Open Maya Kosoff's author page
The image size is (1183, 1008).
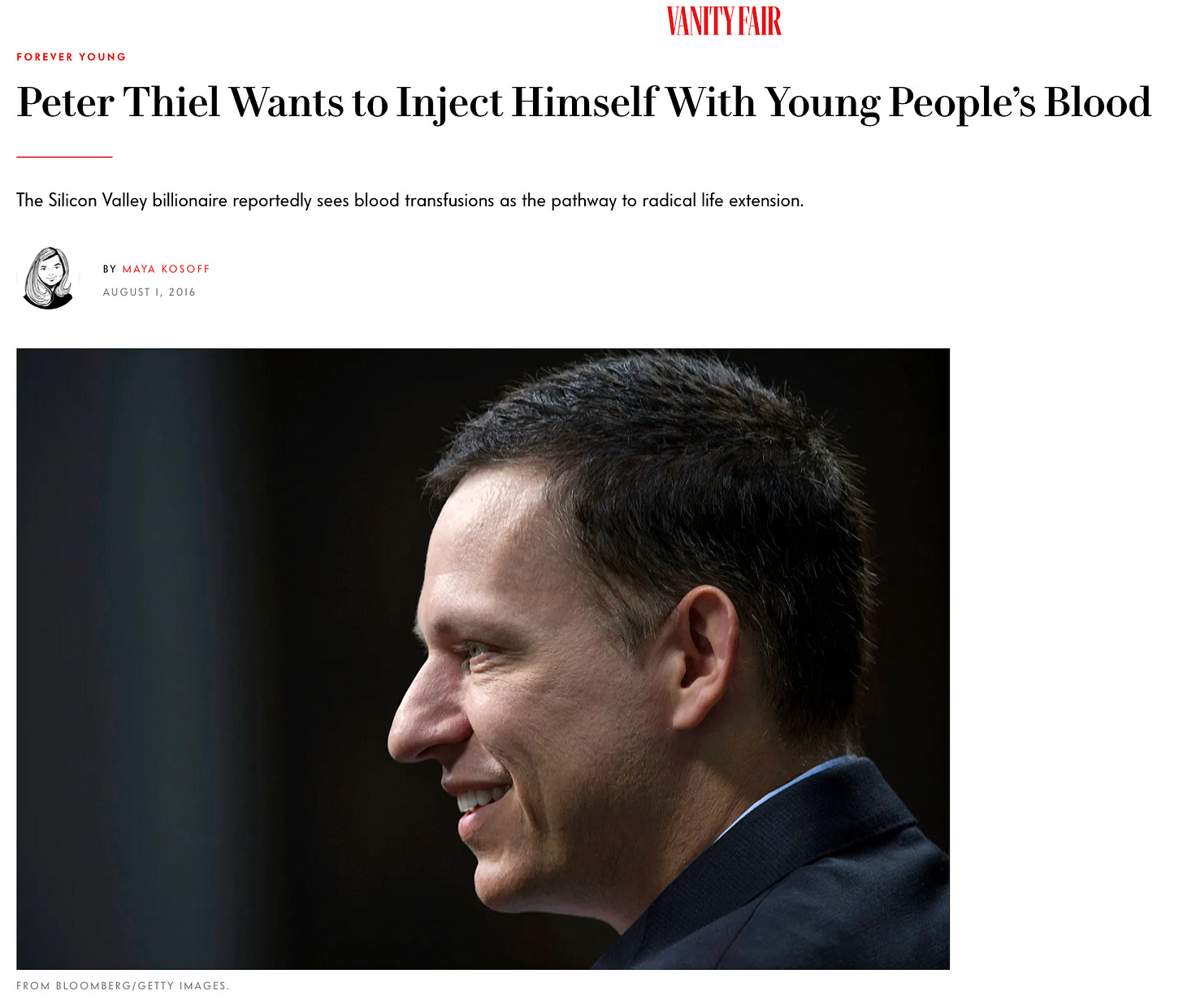coord(166,269)
